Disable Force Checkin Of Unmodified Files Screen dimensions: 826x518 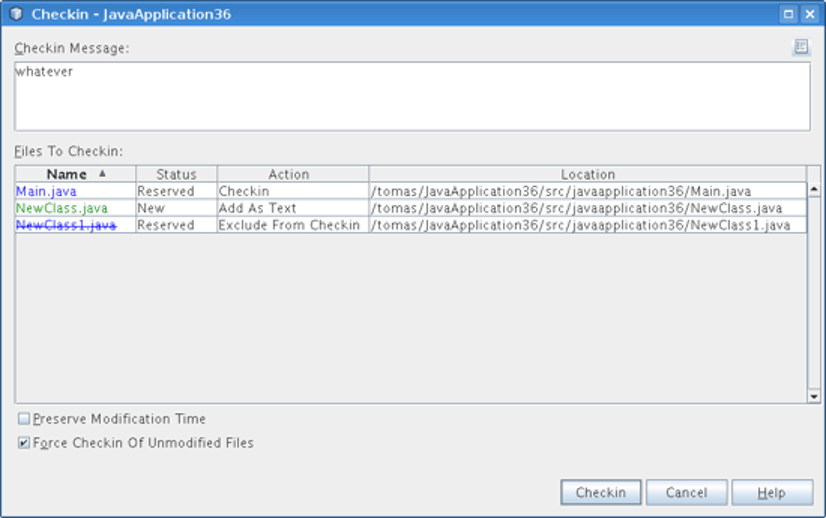pyautogui.click(x=24, y=443)
